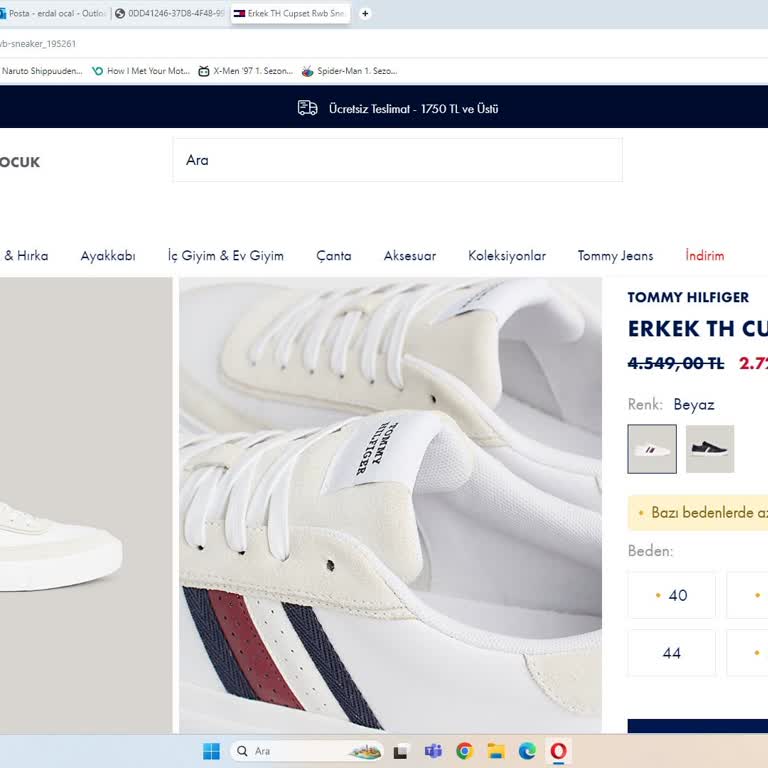Click the delivery truck icon in banner

308,108
